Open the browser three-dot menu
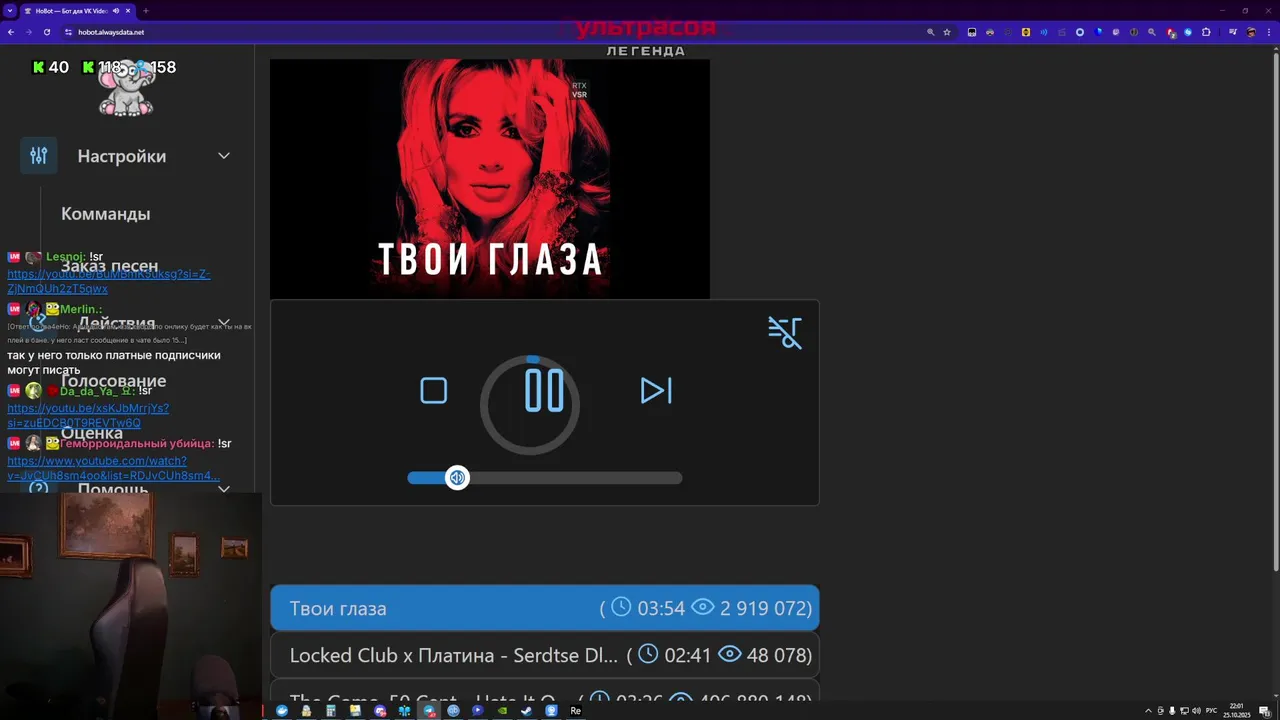Viewport: 1280px width, 720px height. tap(1268, 32)
